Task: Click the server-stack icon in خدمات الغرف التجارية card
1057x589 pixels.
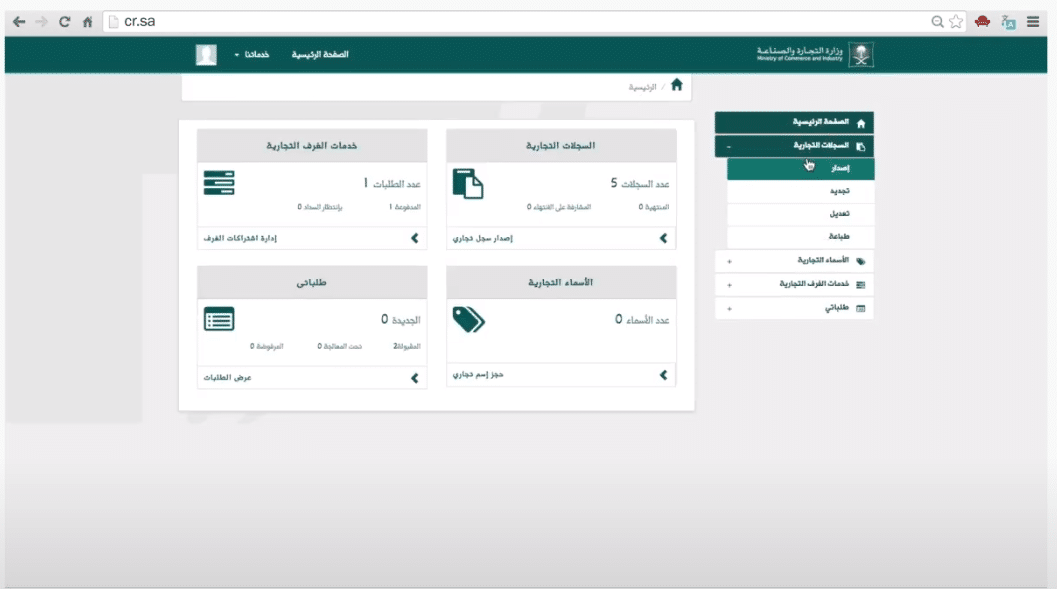Action: pos(219,183)
